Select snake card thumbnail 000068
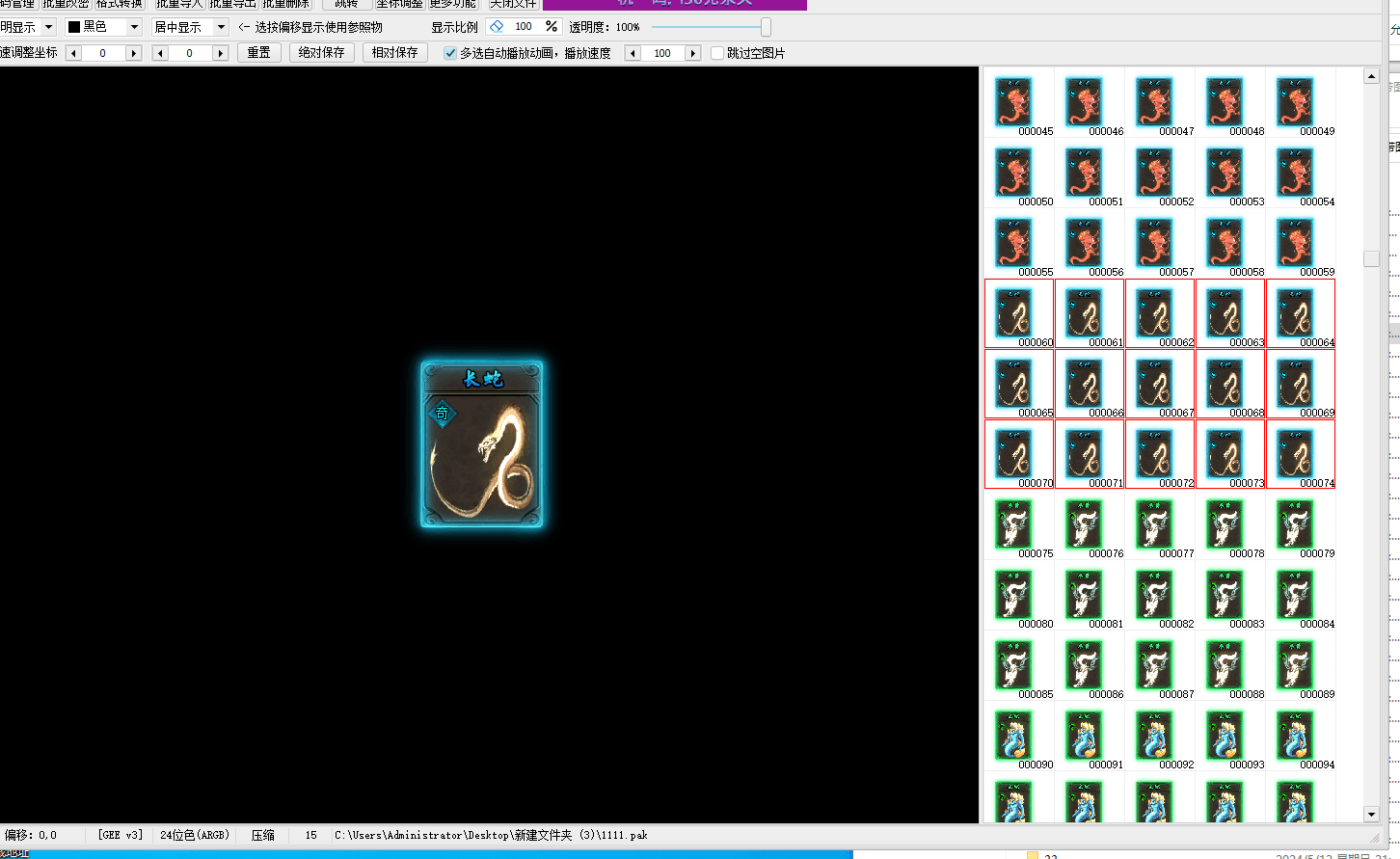Viewport: 1400px width, 859px height. pos(1230,384)
